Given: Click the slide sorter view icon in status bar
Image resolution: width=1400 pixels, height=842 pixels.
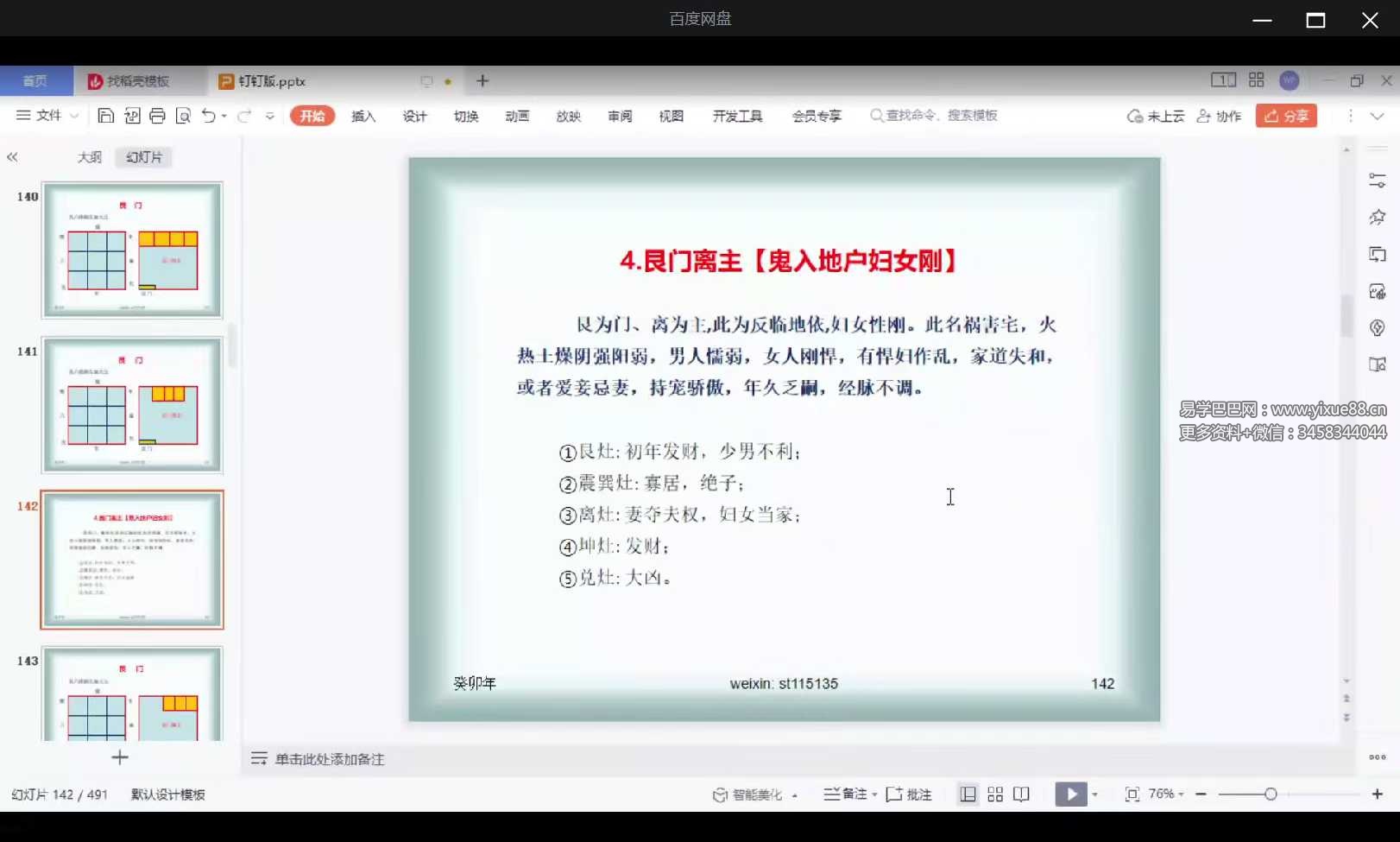Looking at the screenshot, I should (994, 794).
